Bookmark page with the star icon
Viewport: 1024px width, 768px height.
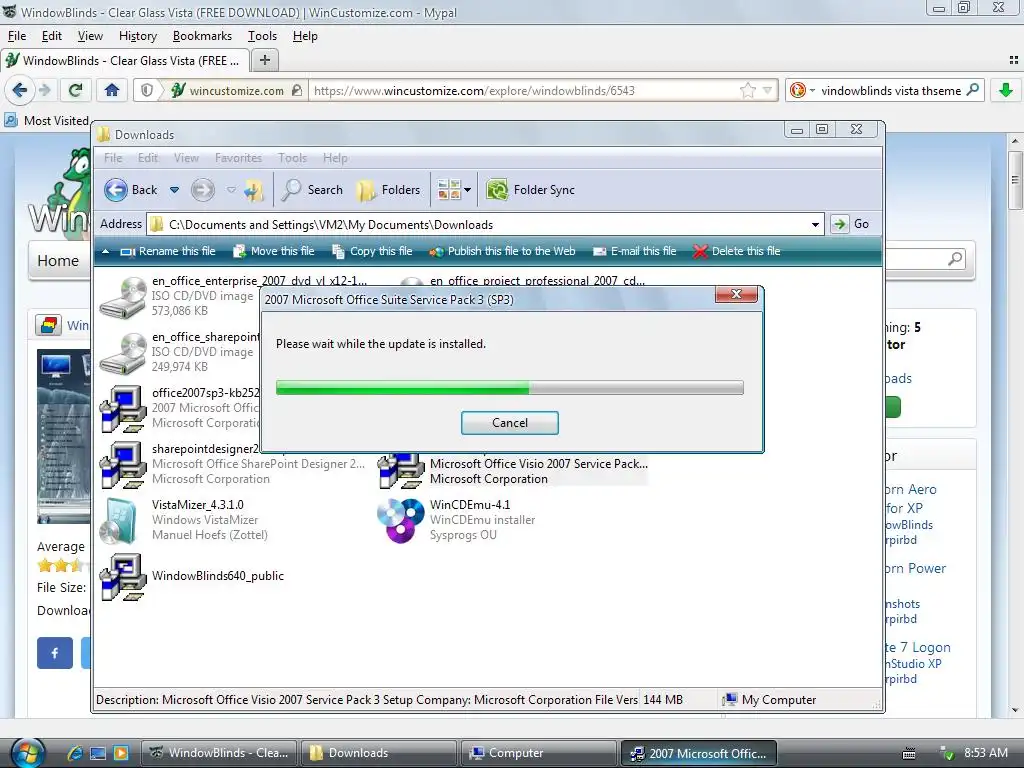coord(747,90)
